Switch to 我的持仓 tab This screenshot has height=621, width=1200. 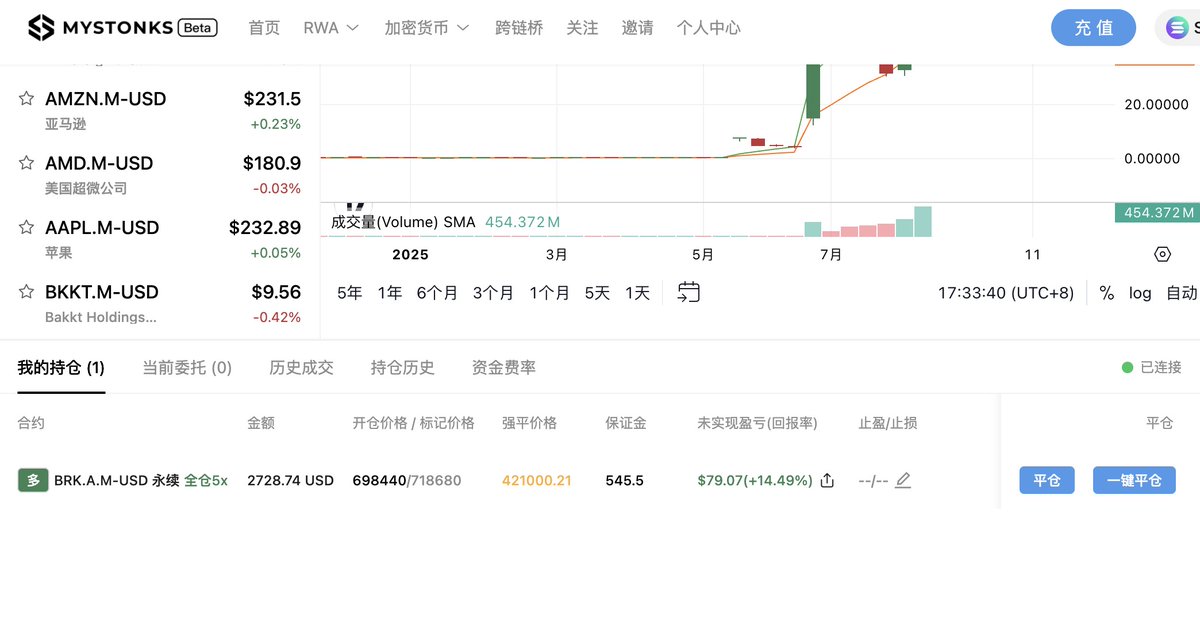pyautogui.click(x=61, y=368)
